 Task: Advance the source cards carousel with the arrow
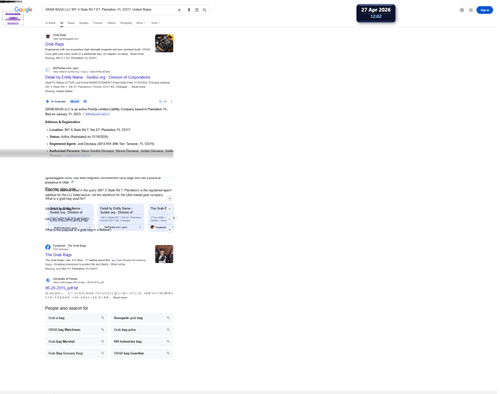pos(174,218)
